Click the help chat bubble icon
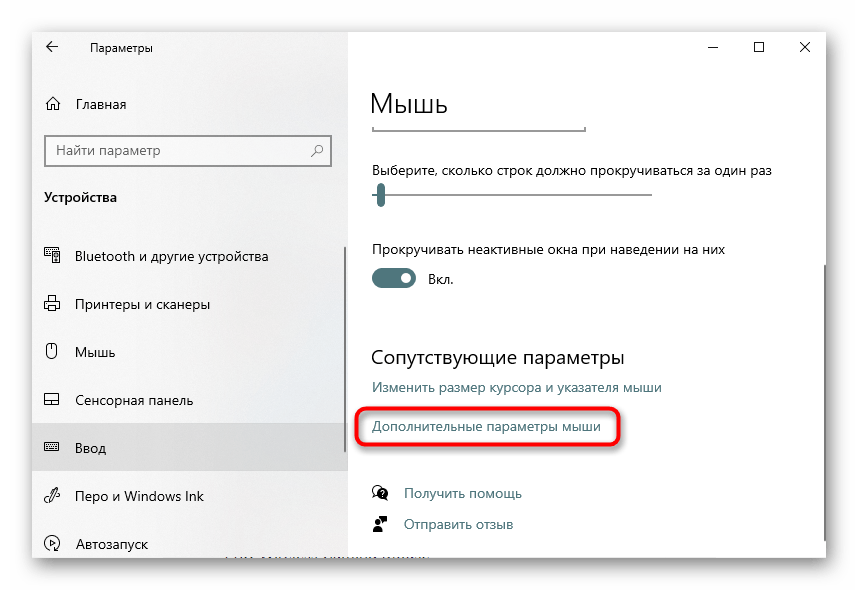The image size is (858, 590). pos(380,493)
